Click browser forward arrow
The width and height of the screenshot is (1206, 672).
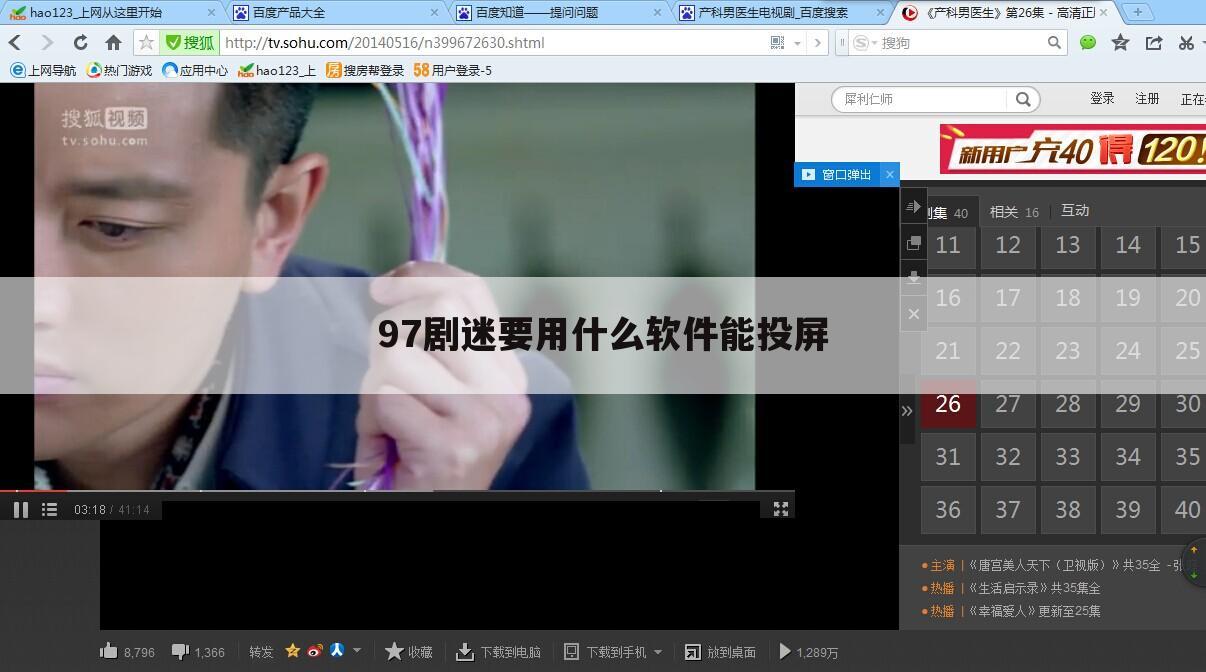[x=46, y=43]
